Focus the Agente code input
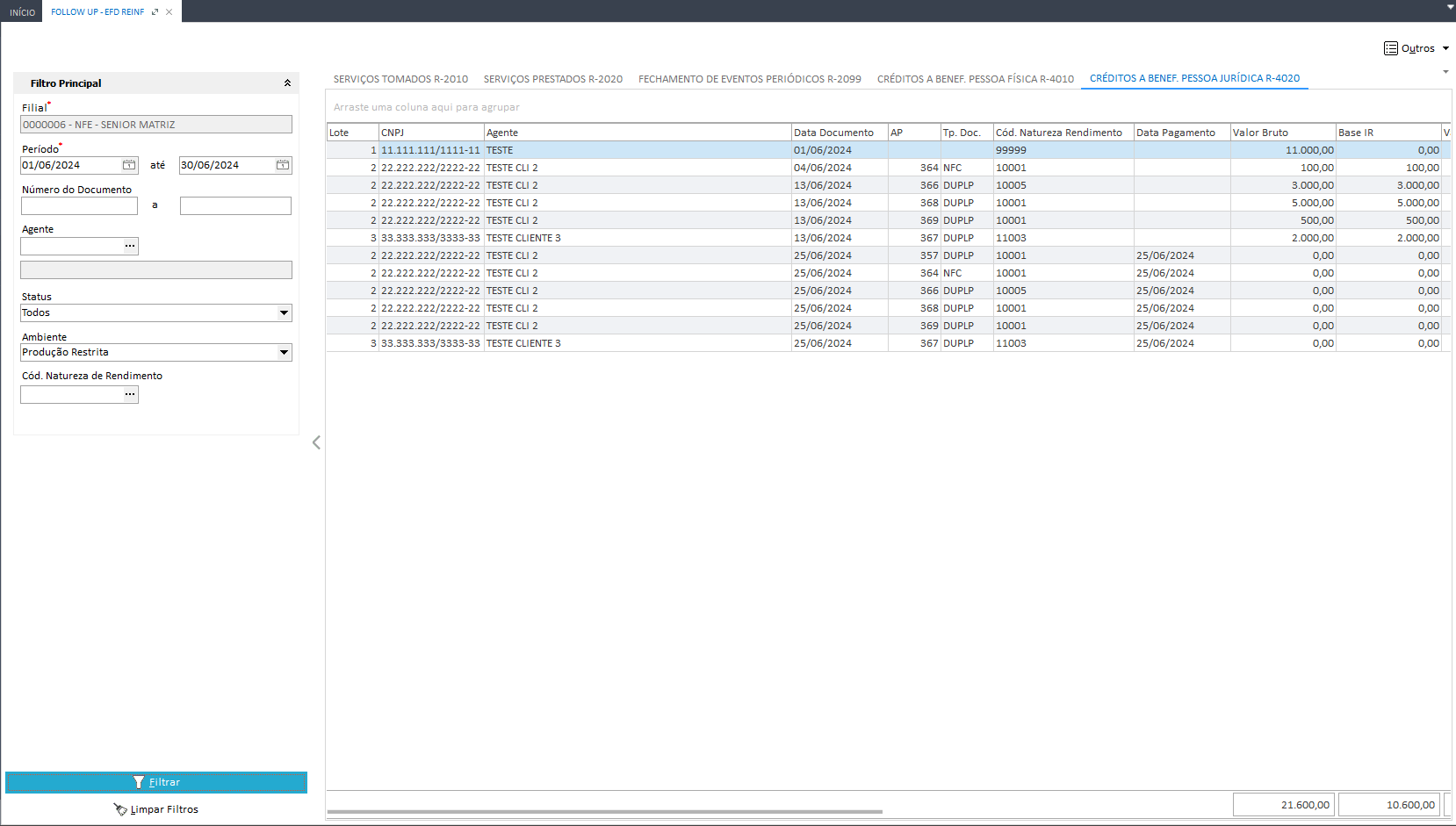Viewport: 1456px width, 826px height. point(71,246)
